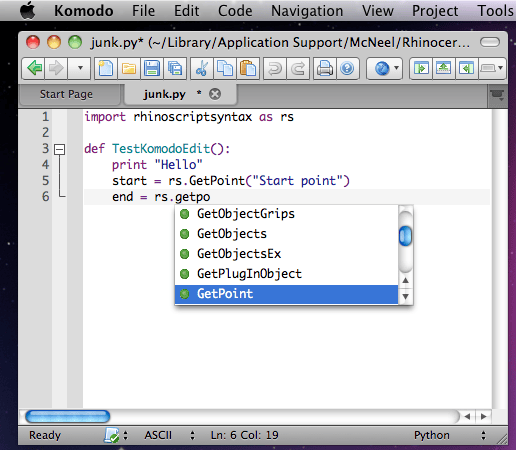This screenshot has width=516, height=450.
Task: Open the syntax check stepper in status bar
Action: [x=126, y=435]
